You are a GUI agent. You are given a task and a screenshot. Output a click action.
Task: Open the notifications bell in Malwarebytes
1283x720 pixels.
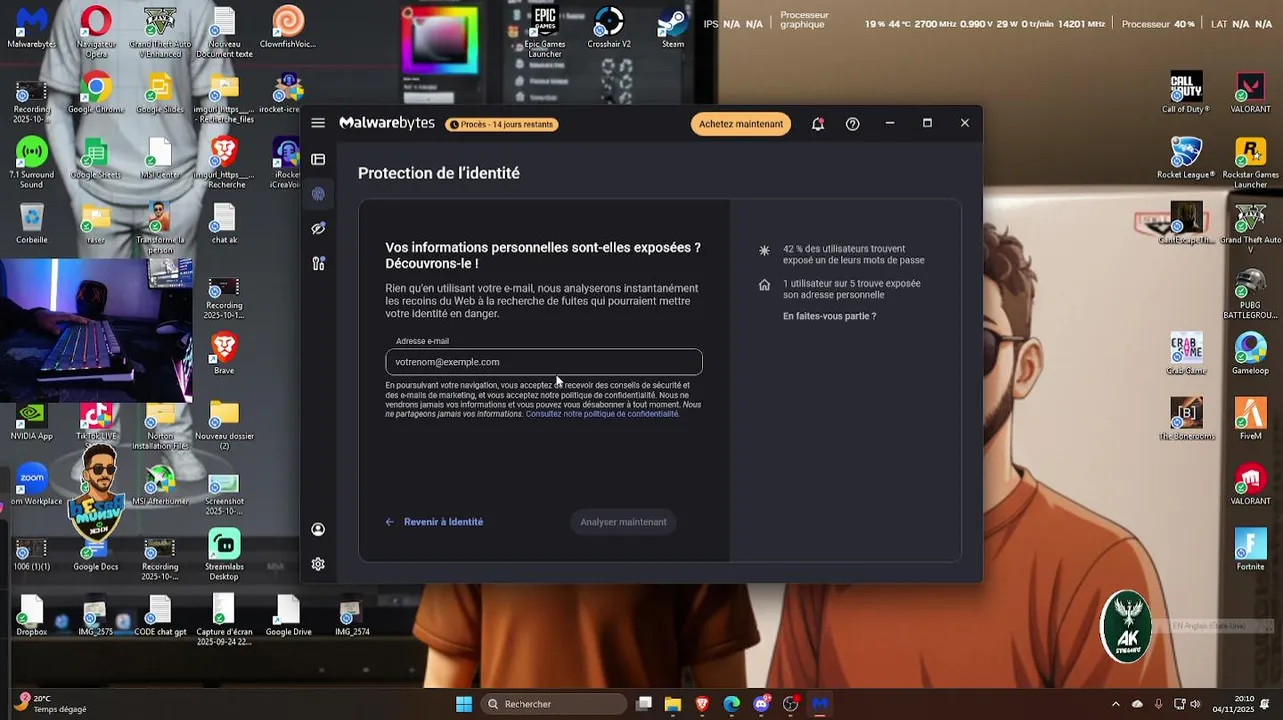click(x=818, y=124)
